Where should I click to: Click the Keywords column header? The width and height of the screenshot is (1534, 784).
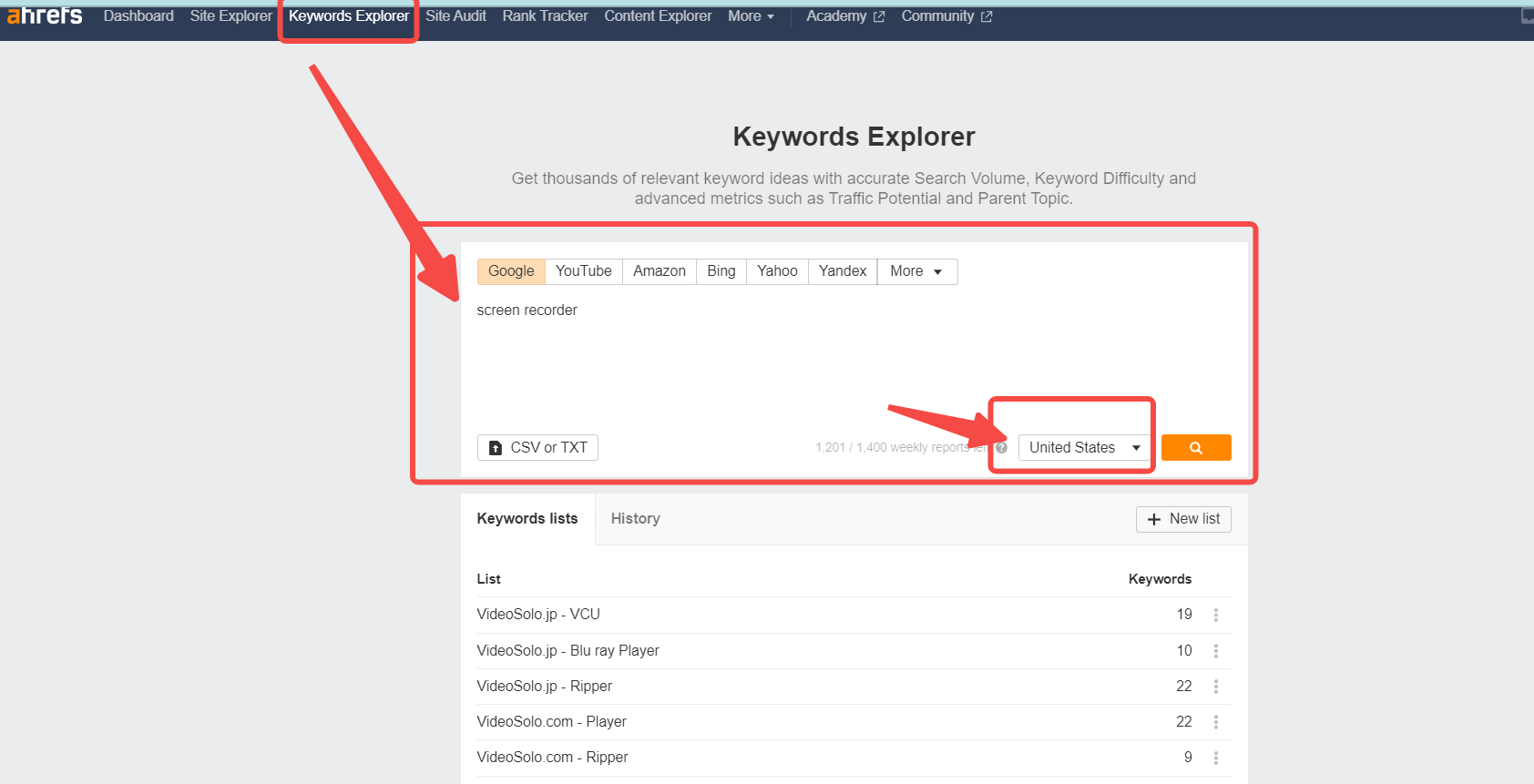[x=1160, y=579]
